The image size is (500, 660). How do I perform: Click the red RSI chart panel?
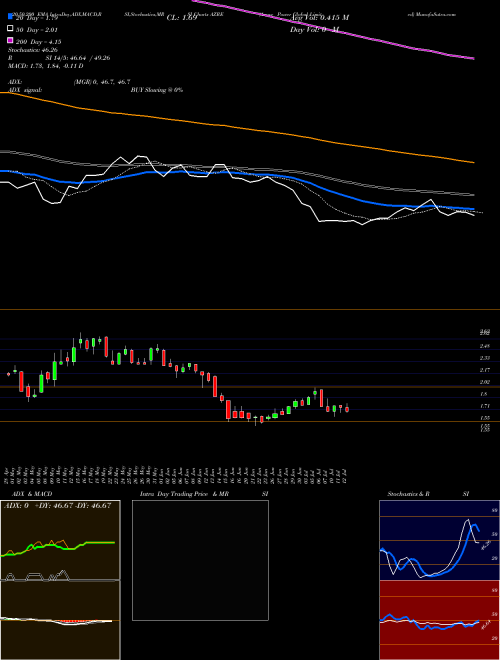click(439, 620)
